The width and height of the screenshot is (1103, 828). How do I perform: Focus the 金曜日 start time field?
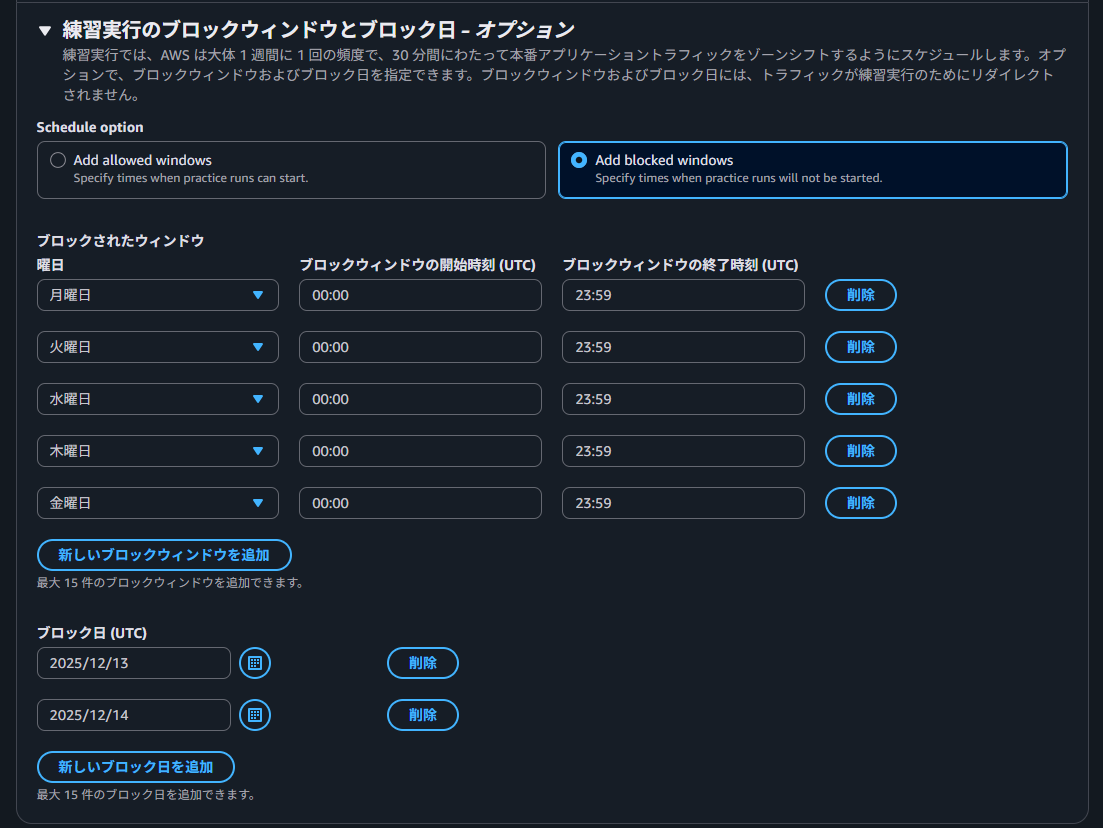point(420,503)
